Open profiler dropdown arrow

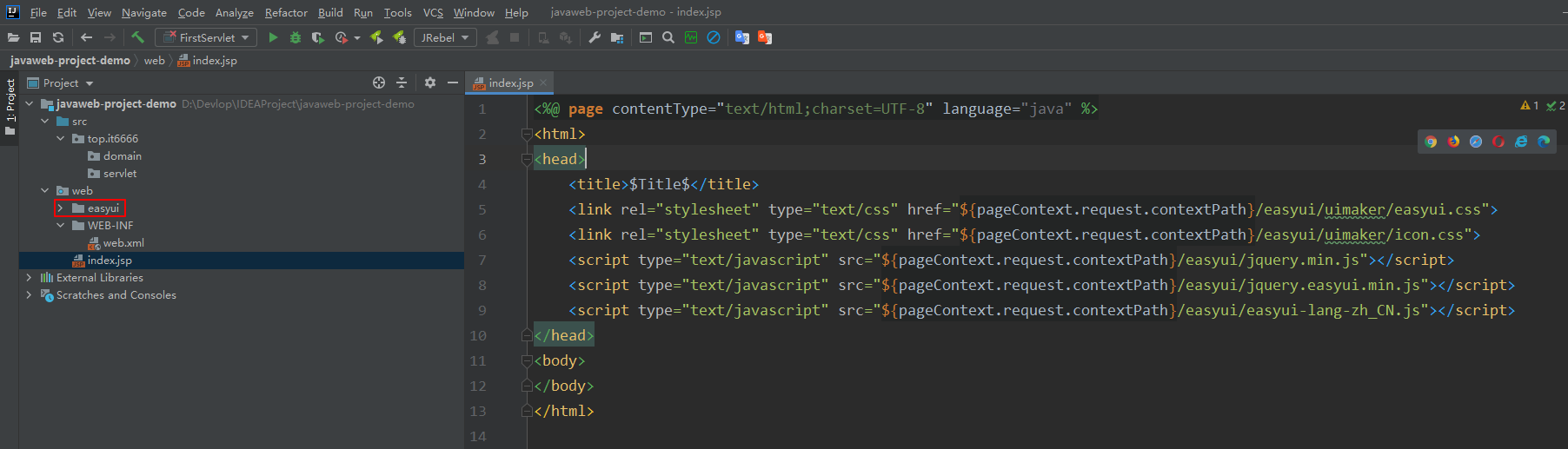click(x=357, y=38)
